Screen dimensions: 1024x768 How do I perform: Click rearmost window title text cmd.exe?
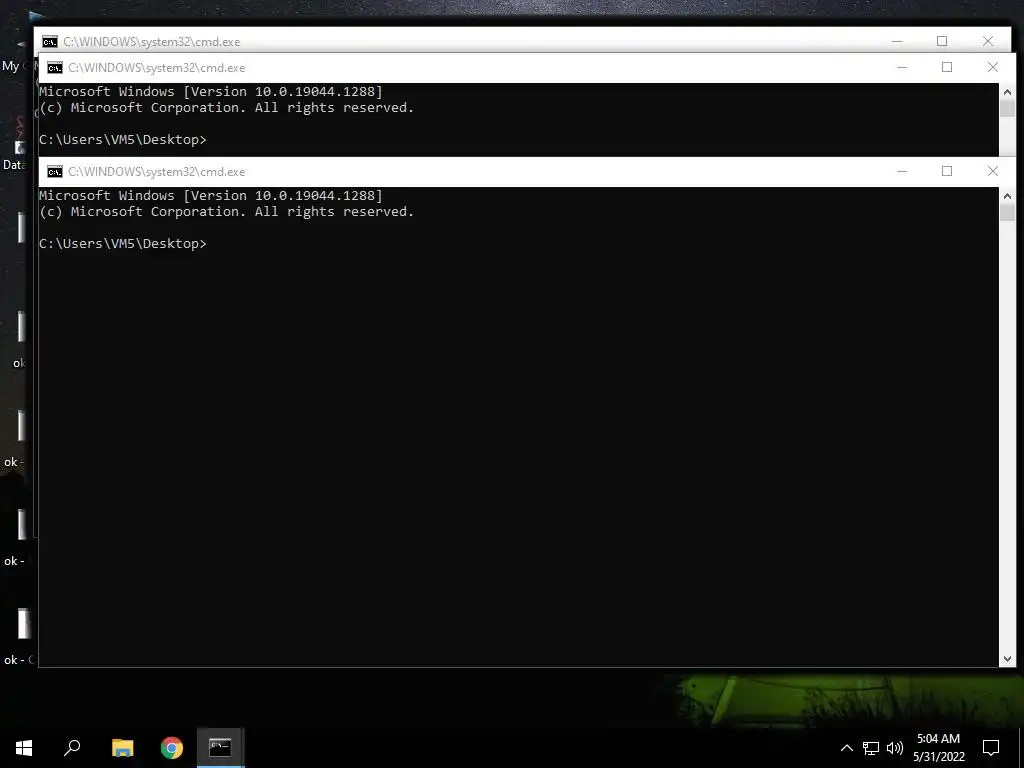tap(152, 42)
